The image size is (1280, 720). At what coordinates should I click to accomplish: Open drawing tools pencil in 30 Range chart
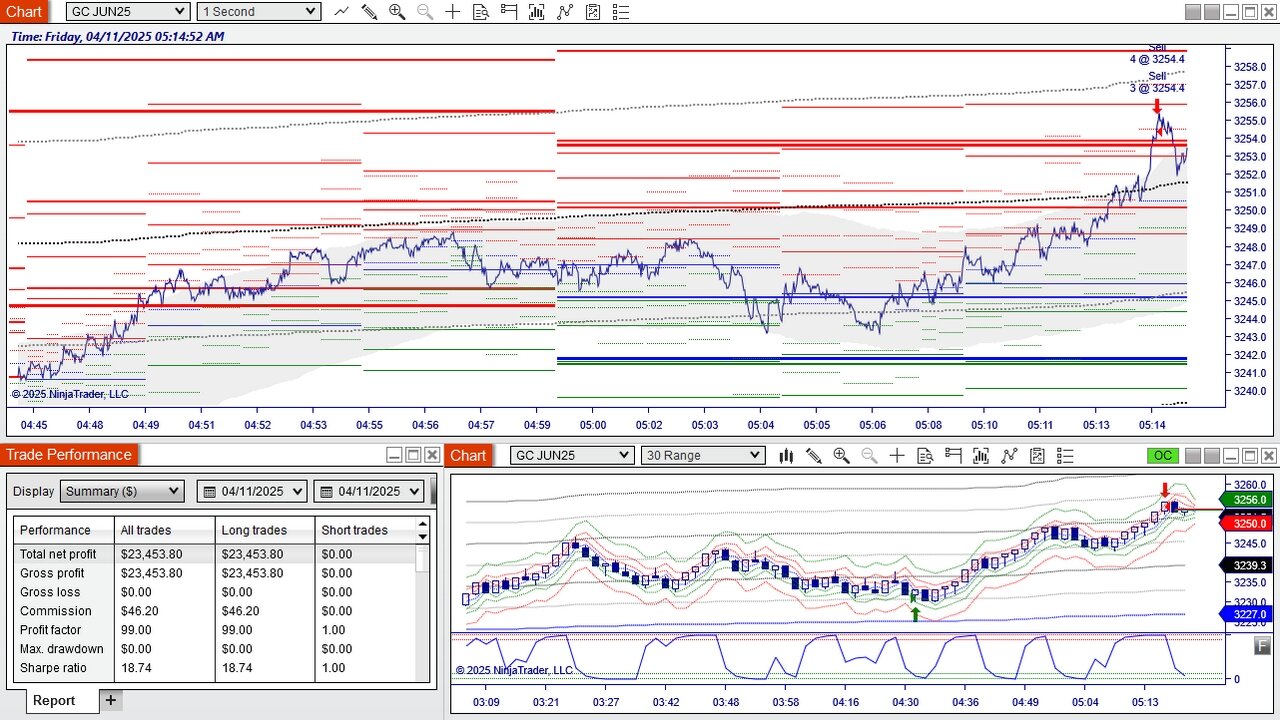pos(814,455)
